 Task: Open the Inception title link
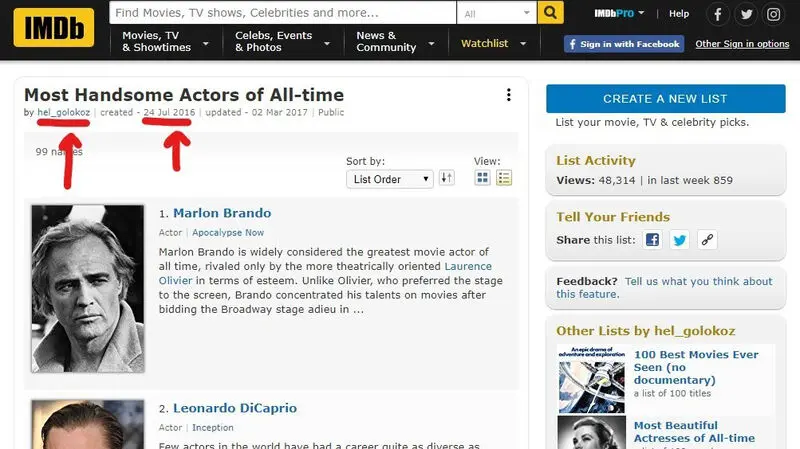(213, 428)
